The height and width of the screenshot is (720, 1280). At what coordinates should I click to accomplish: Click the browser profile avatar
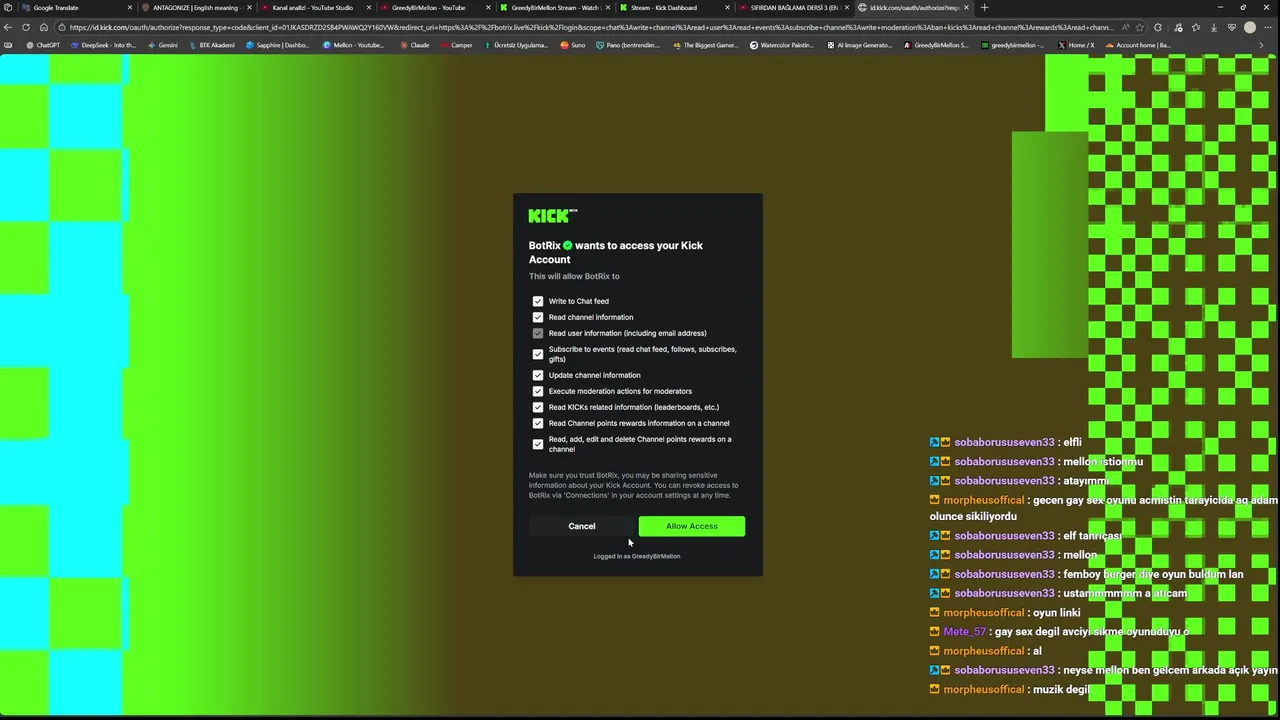pyautogui.click(x=1250, y=27)
